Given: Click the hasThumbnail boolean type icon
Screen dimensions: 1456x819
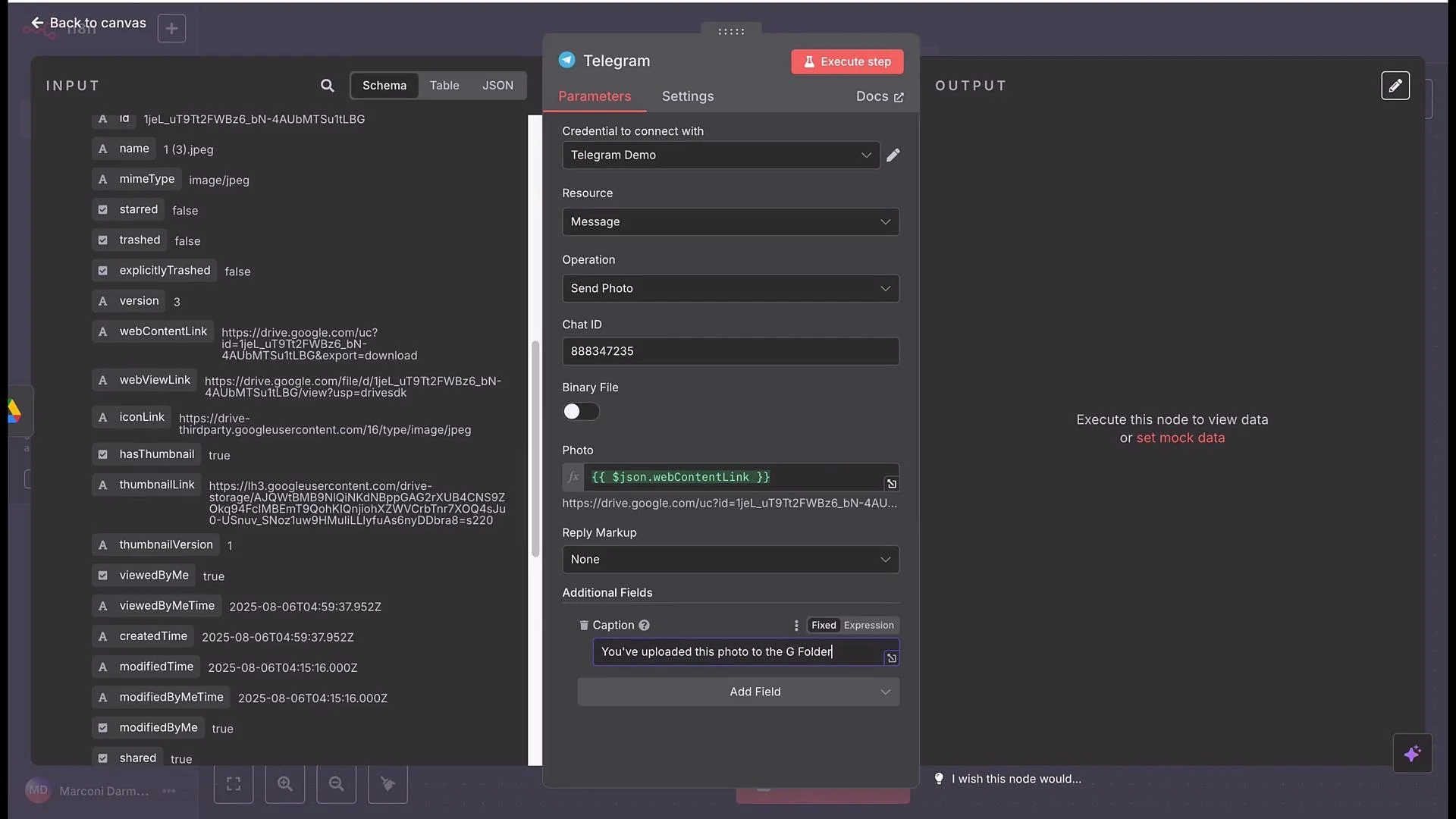Looking at the screenshot, I should pos(103,454).
